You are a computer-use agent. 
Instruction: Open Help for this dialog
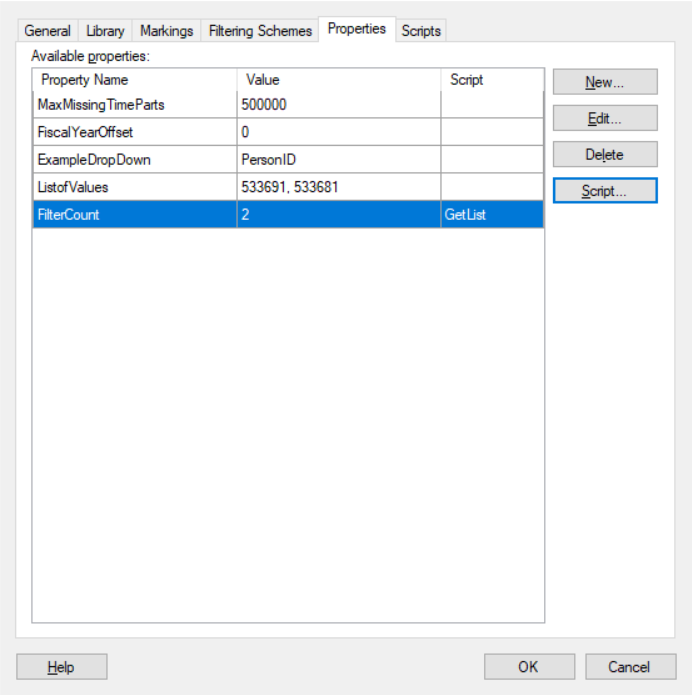tap(62, 667)
